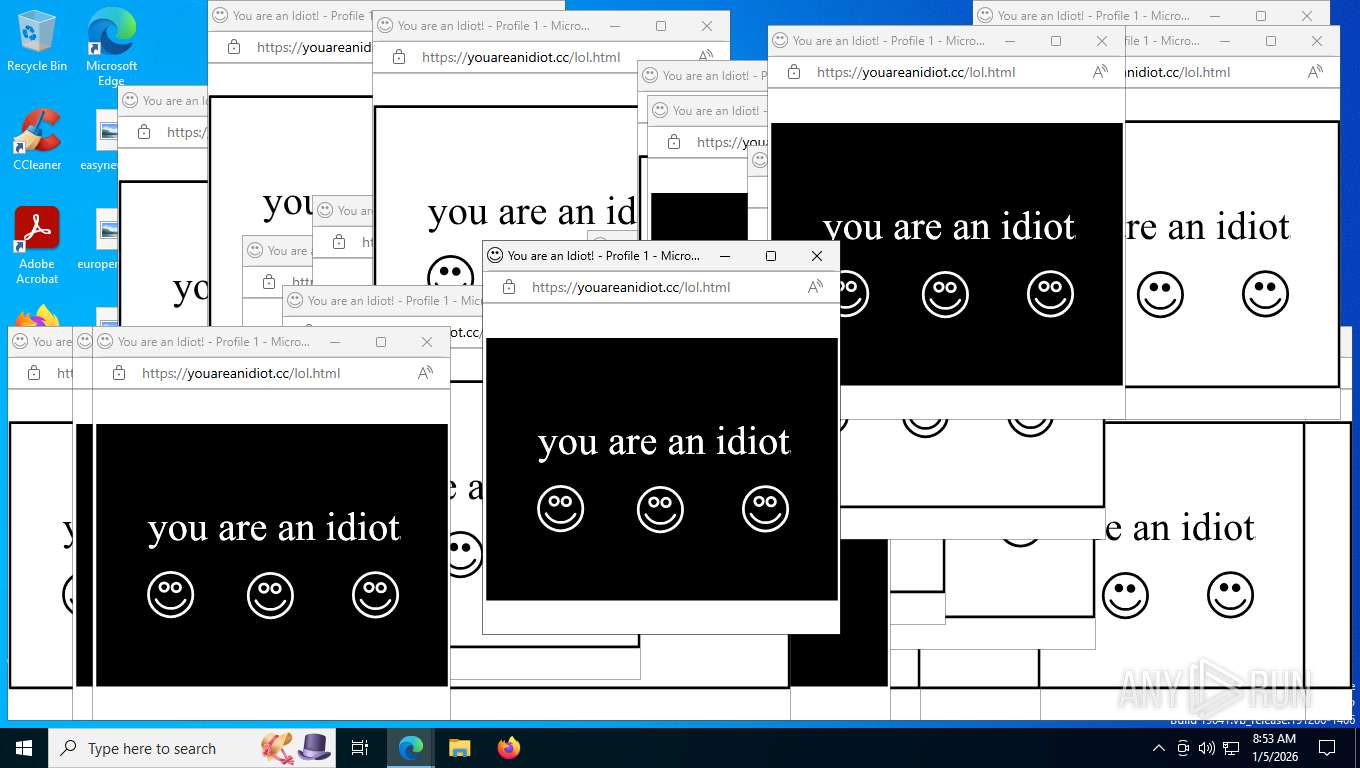1360x768 pixels.
Task: Click the Meet Now camera tray icon
Action: (x=1183, y=748)
